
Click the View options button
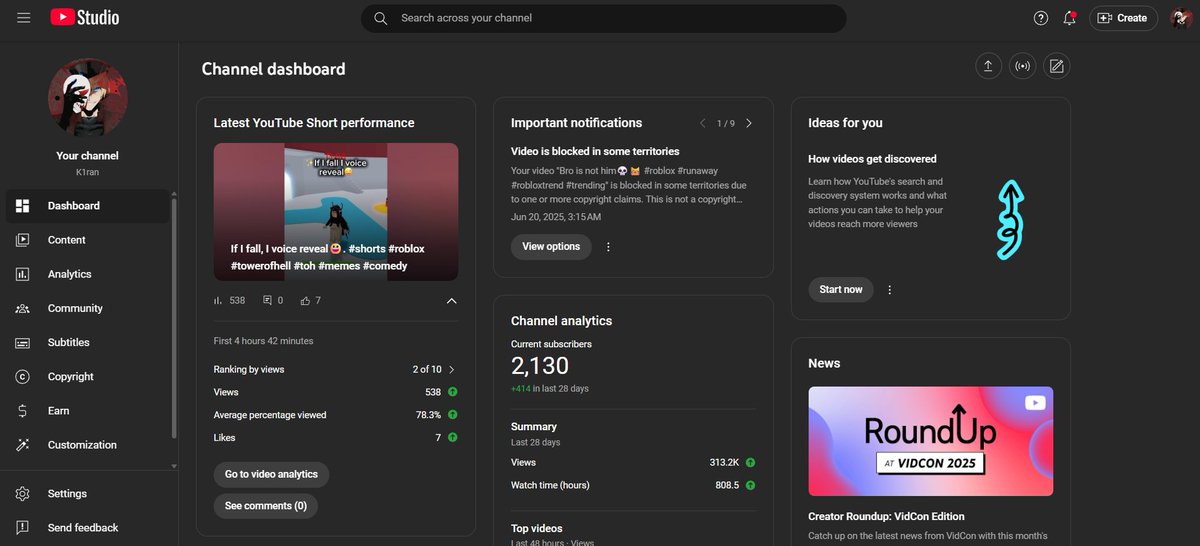tap(551, 247)
